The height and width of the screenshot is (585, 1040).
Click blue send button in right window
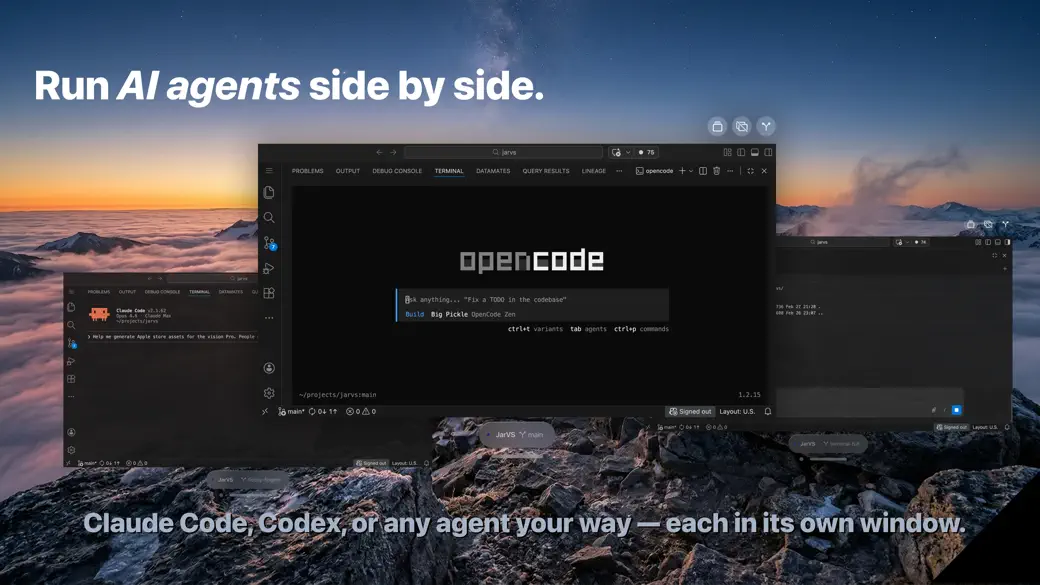click(956, 410)
